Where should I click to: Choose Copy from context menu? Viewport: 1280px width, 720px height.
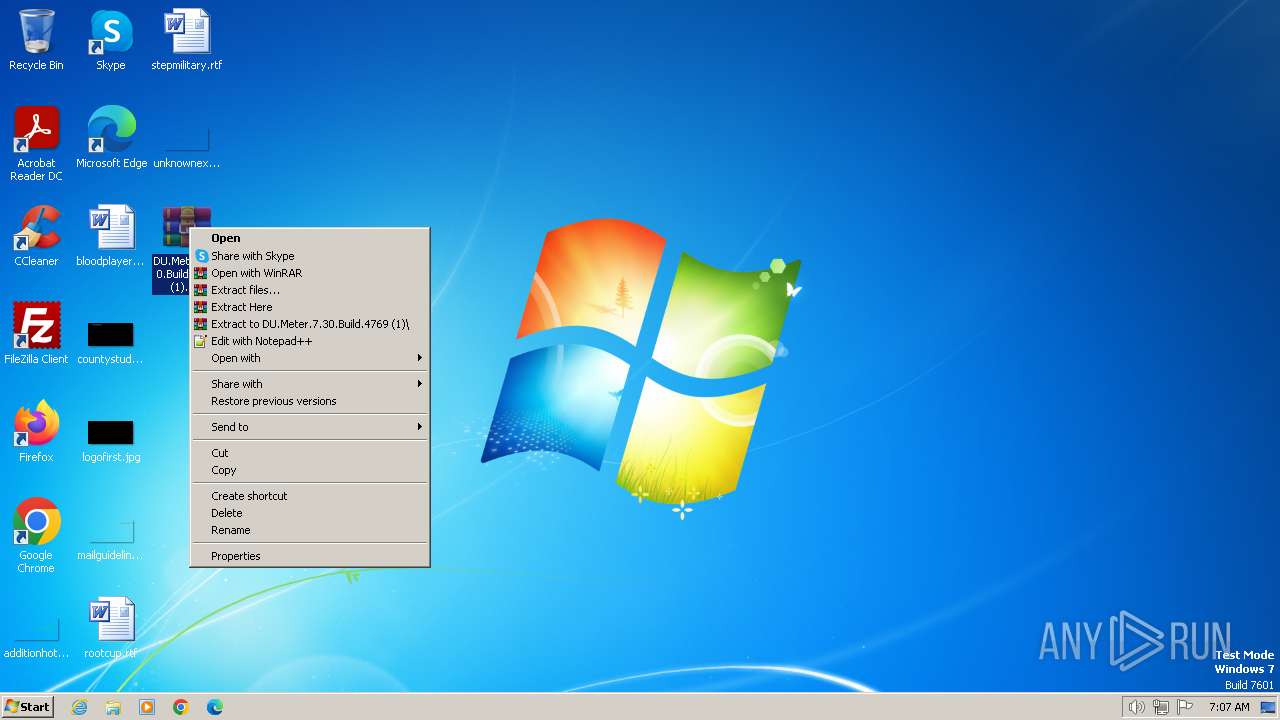click(310, 470)
